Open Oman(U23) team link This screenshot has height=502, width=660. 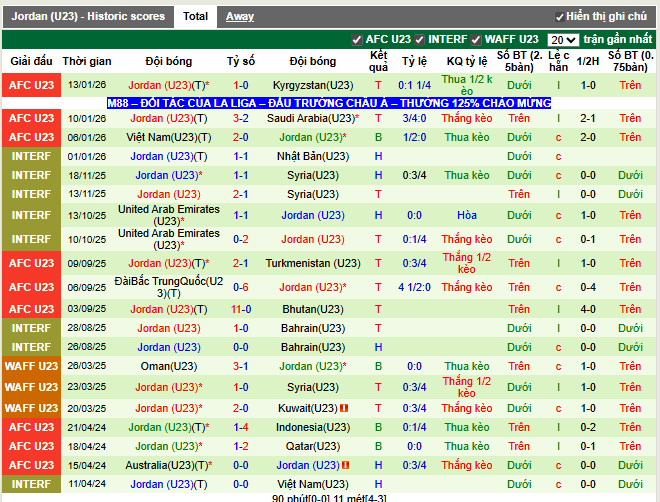[169, 367]
